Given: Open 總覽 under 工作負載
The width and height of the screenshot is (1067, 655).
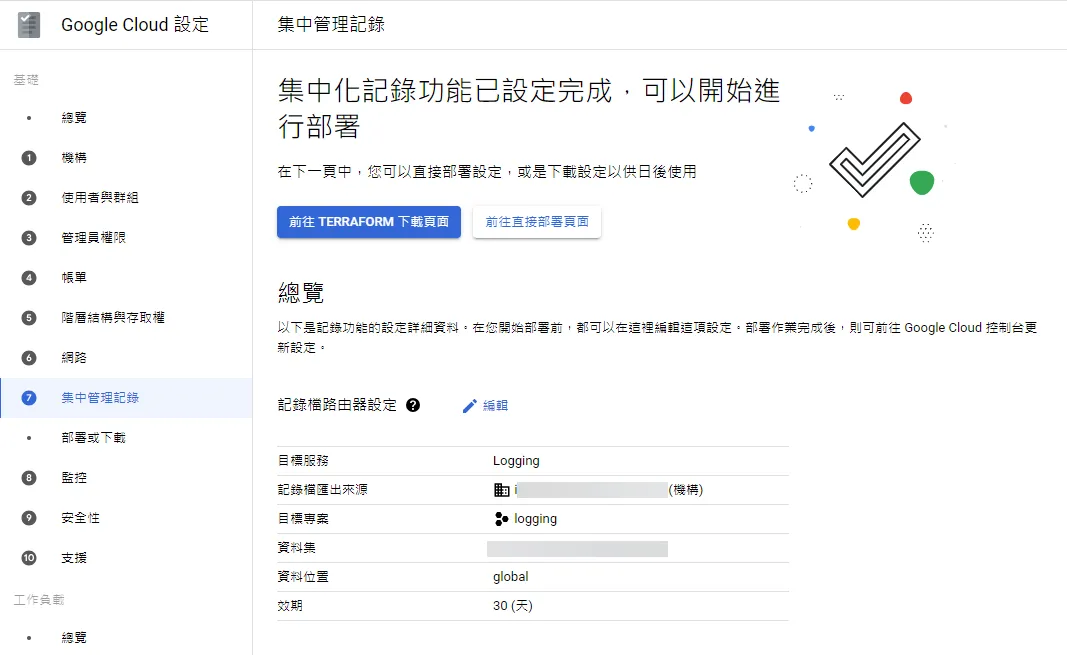Looking at the screenshot, I should (x=73, y=637).
